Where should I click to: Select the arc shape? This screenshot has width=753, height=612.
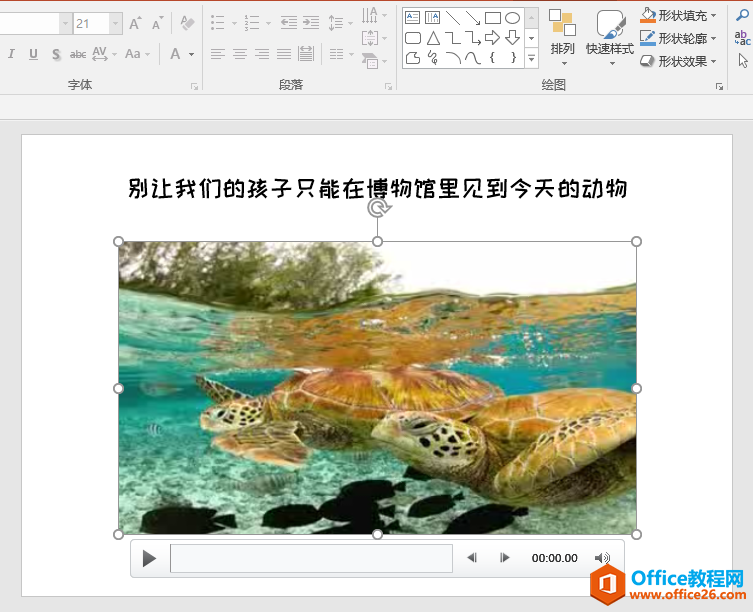[x=453, y=58]
